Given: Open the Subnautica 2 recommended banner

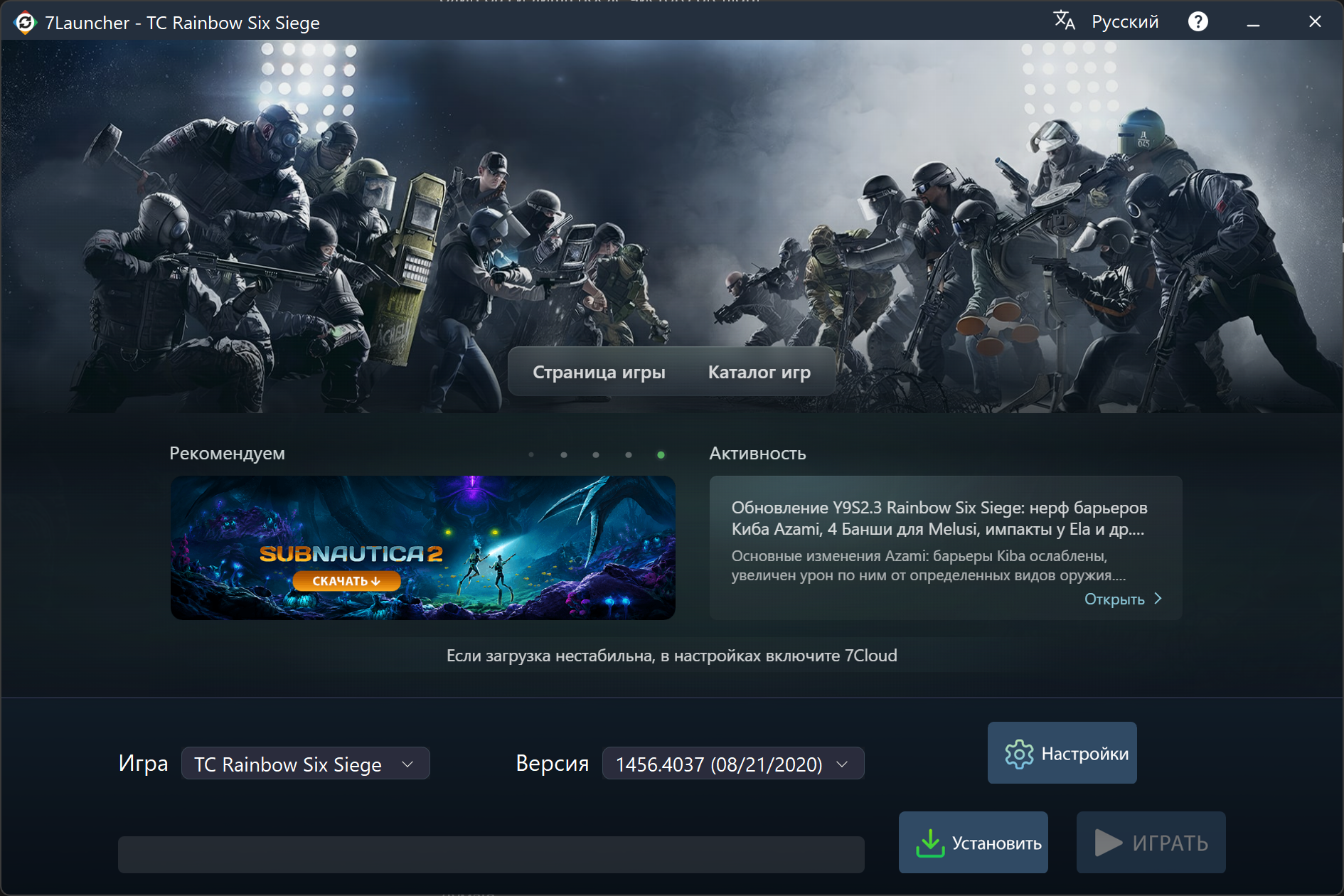Looking at the screenshot, I should pyautogui.click(x=423, y=548).
